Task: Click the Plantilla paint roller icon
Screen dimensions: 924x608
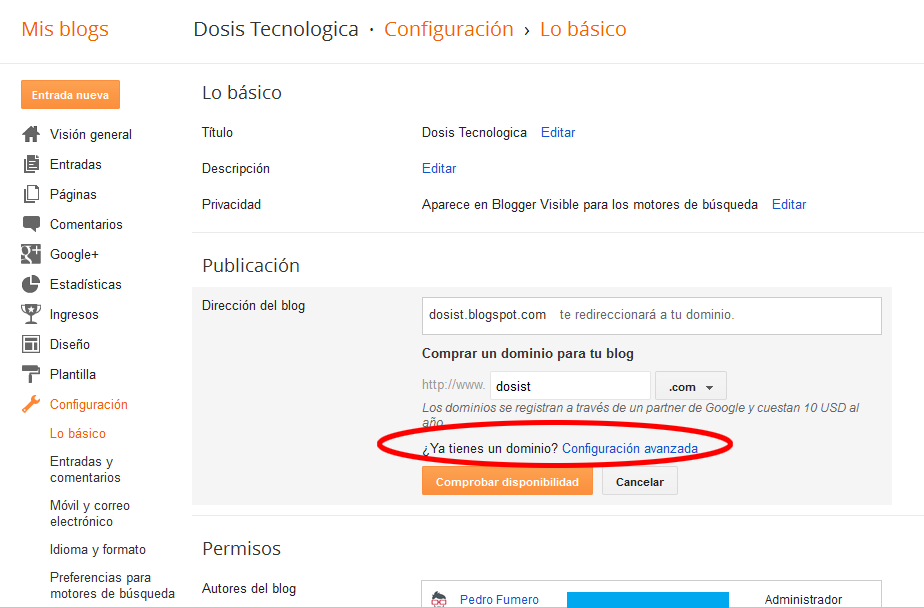Action: coord(31,374)
